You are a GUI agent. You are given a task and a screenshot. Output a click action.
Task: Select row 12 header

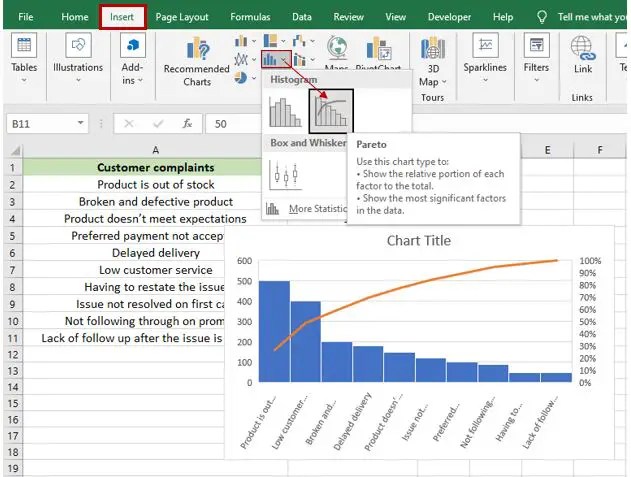(x=13, y=355)
